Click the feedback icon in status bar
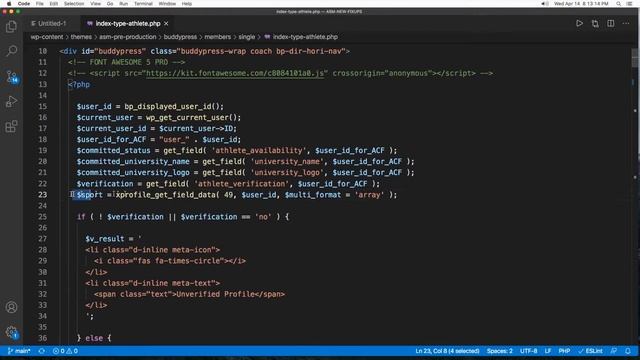Screen dimensions: 640x360 click(614, 351)
